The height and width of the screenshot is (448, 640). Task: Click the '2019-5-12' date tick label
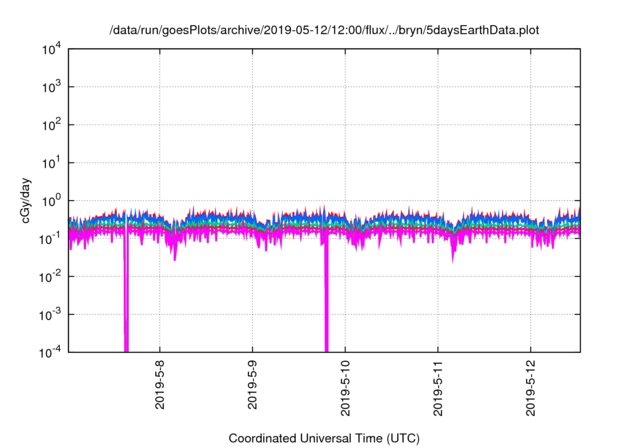pyautogui.click(x=531, y=388)
